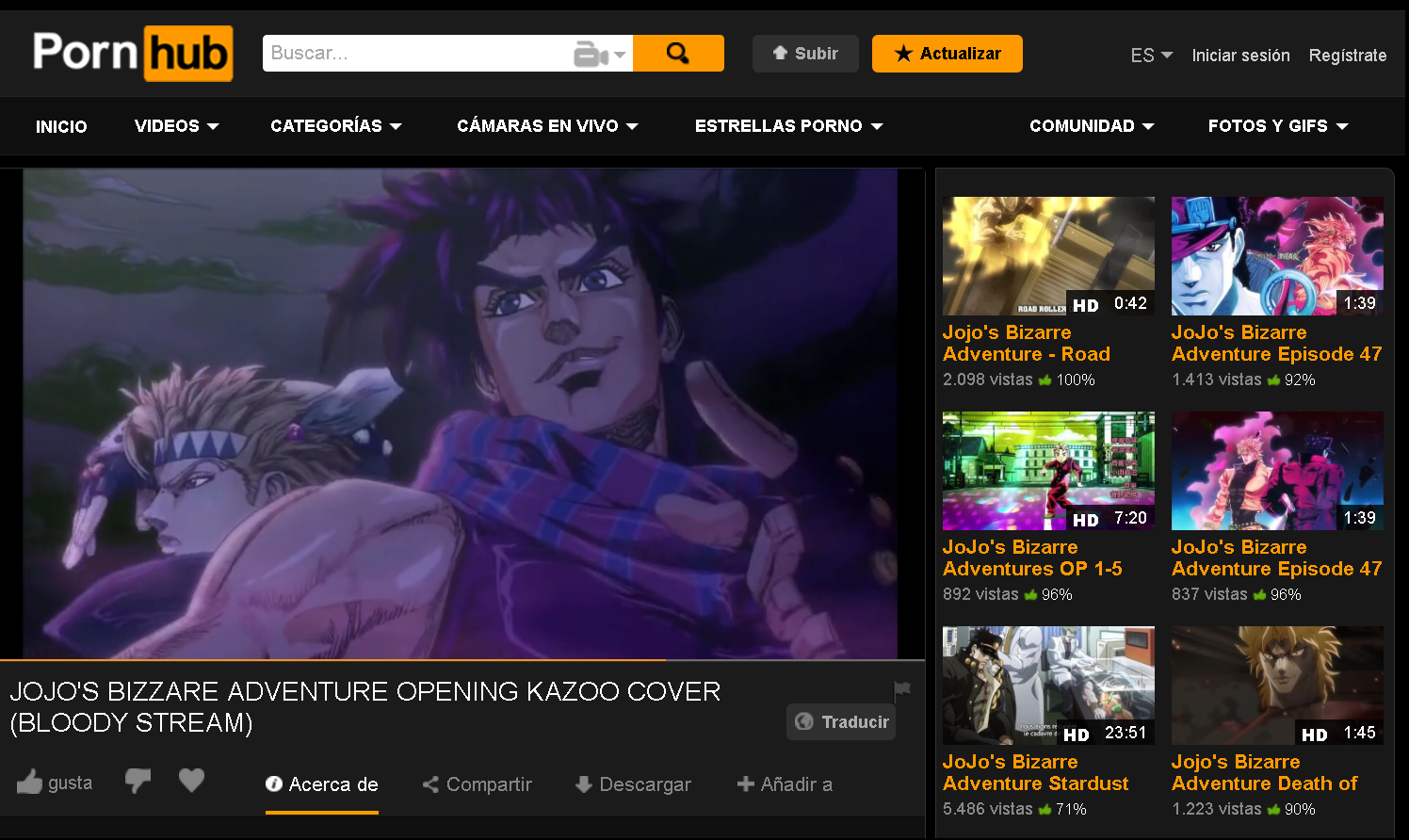Click the video title KAZOO COVER text
1409x840 pixels.
(x=364, y=706)
